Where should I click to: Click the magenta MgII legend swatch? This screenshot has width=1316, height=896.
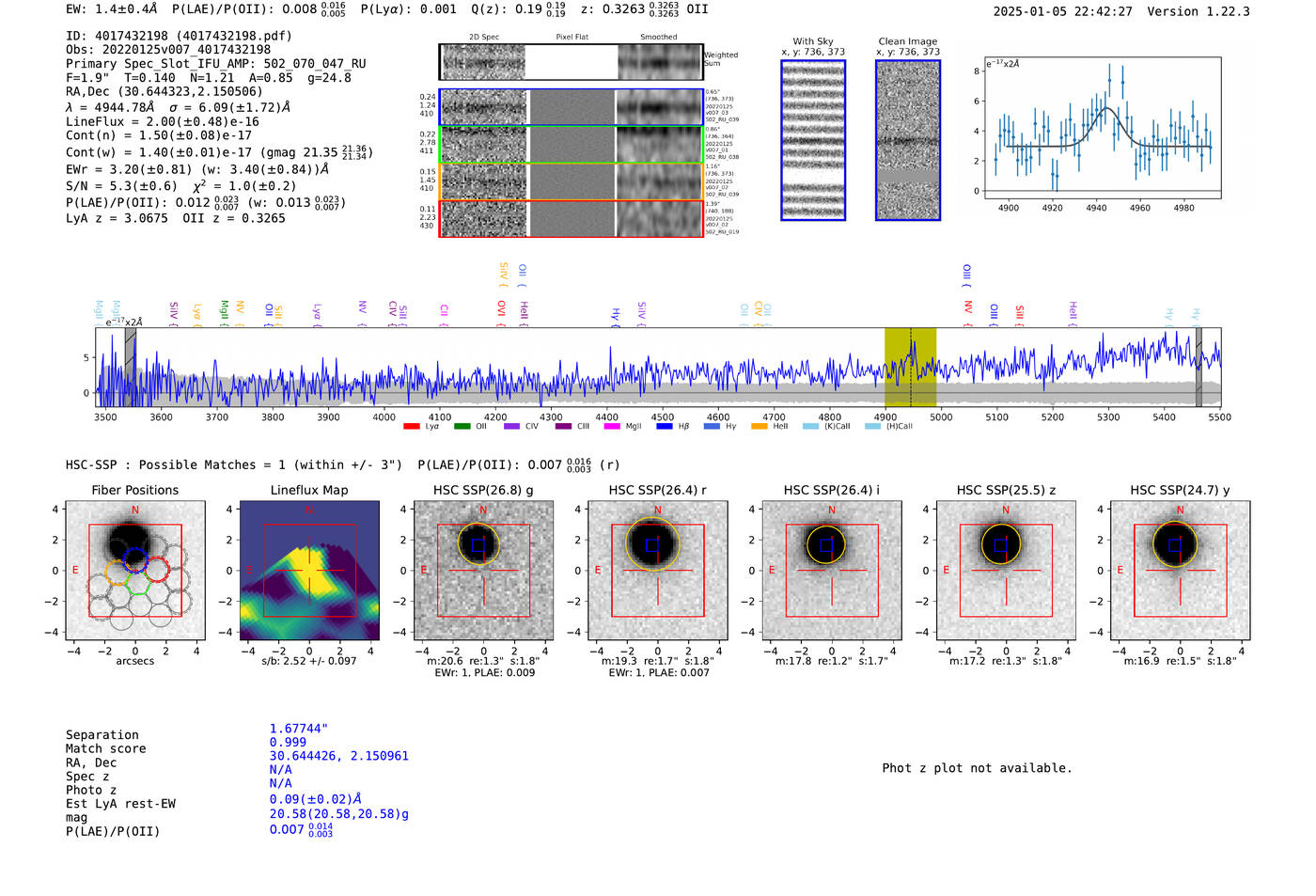tap(612, 426)
